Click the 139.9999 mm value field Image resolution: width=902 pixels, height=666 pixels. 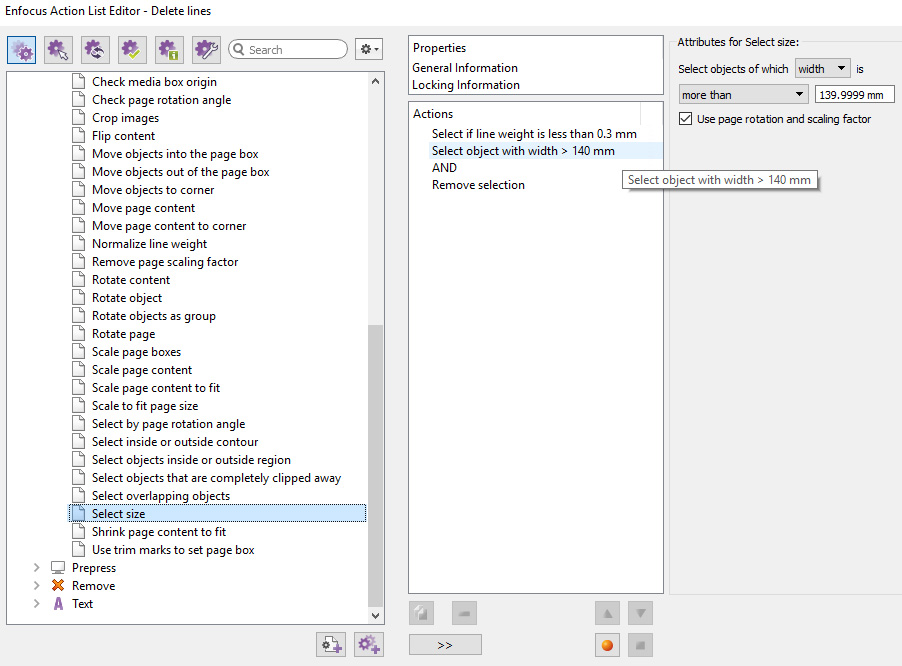pyautogui.click(x=855, y=95)
